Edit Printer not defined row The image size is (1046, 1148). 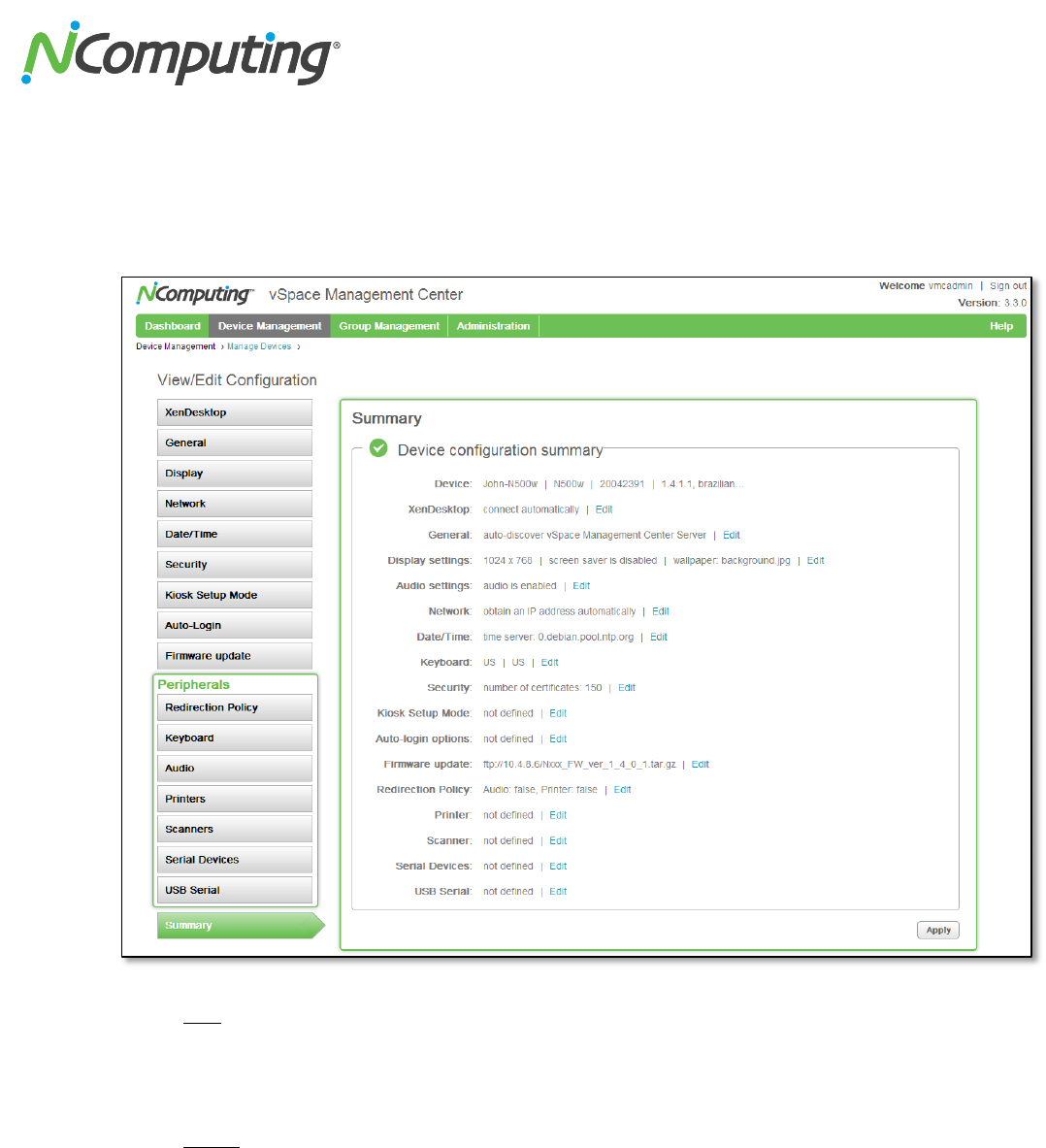[558, 815]
